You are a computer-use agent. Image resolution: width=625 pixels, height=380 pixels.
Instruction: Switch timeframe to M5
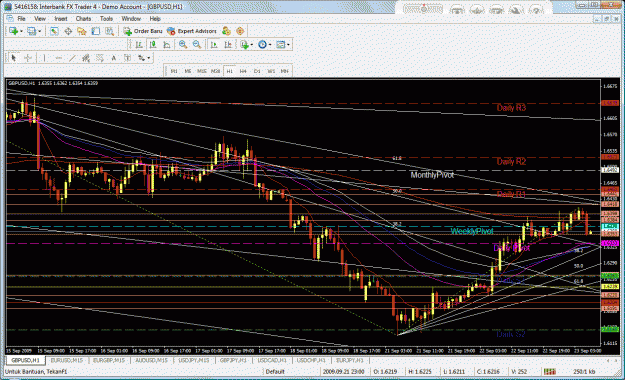pos(188,71)
